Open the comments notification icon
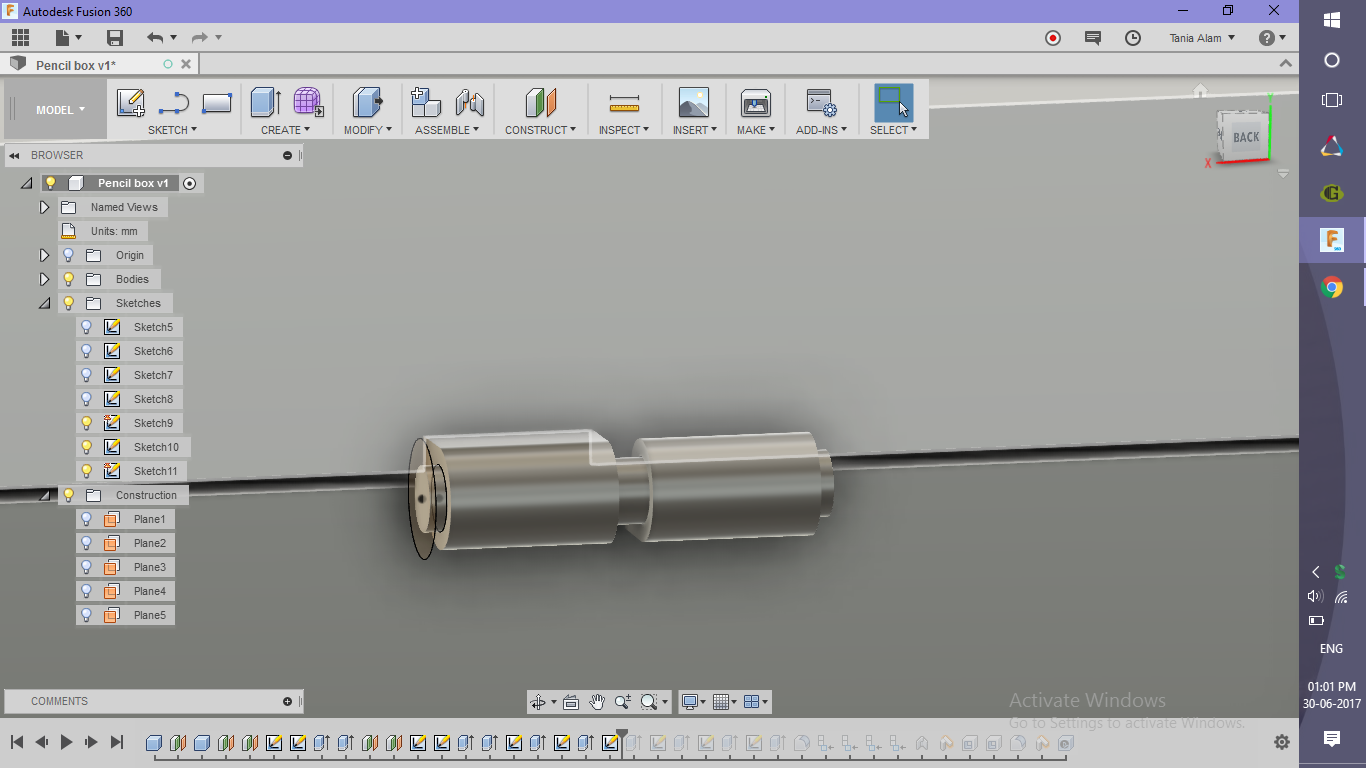Image resolution: width=1366 pixels, height=768 pixels. coord(1093,38)
